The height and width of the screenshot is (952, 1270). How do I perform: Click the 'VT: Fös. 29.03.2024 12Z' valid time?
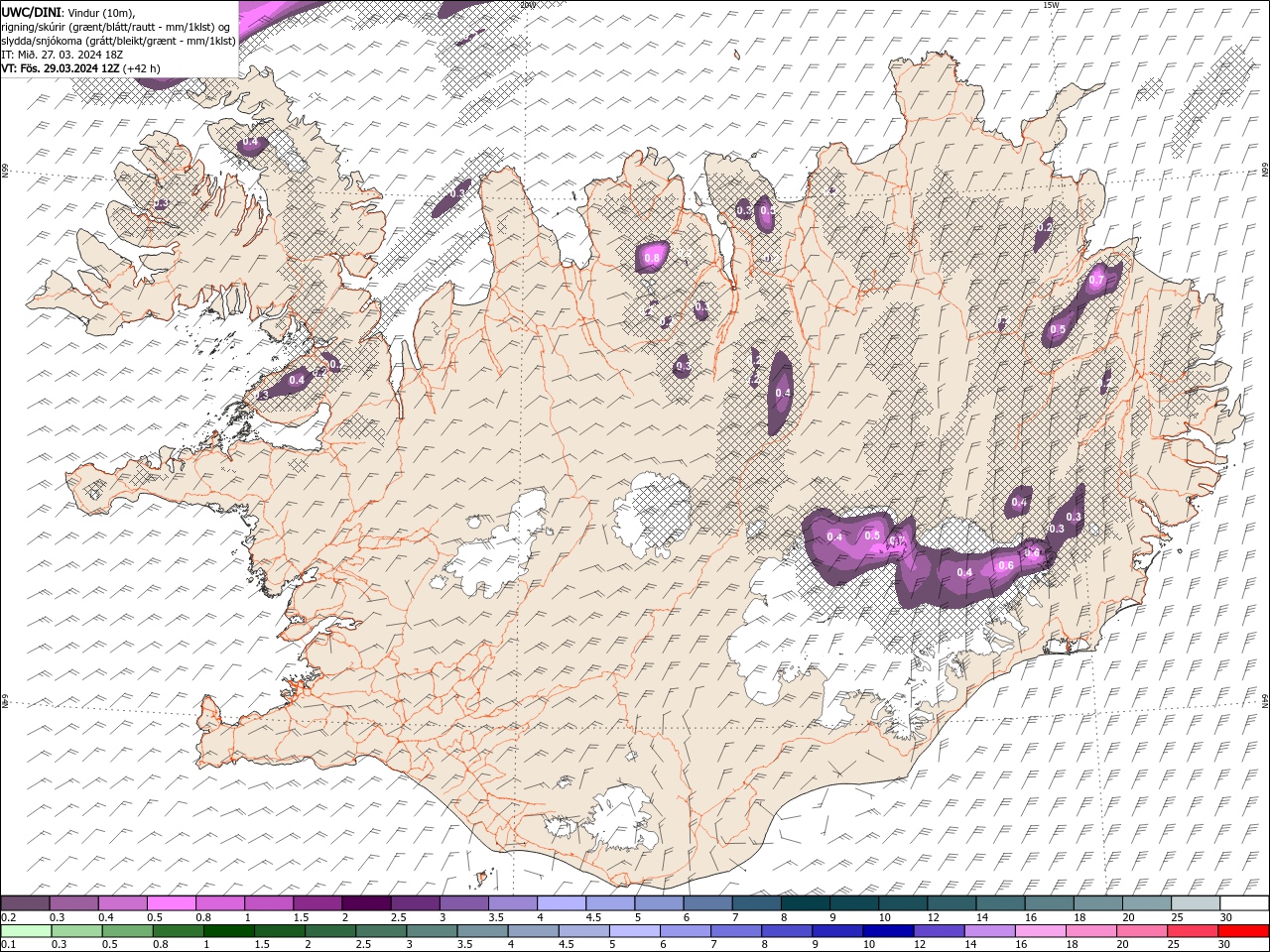coord(61,68)
